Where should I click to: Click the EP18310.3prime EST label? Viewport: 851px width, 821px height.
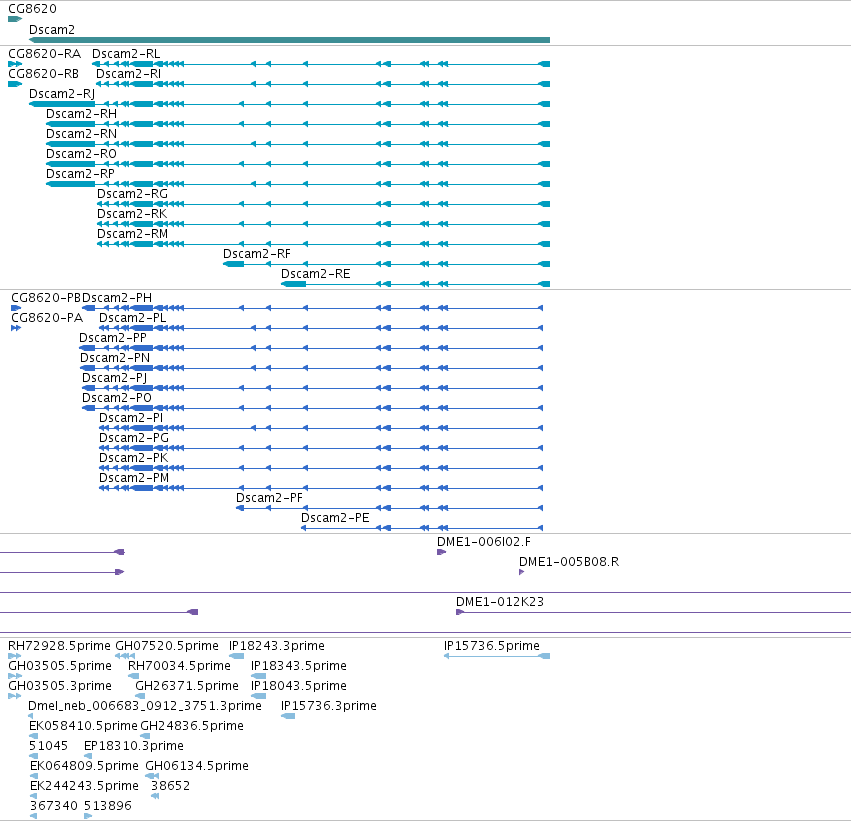click(x=134, y=746)
